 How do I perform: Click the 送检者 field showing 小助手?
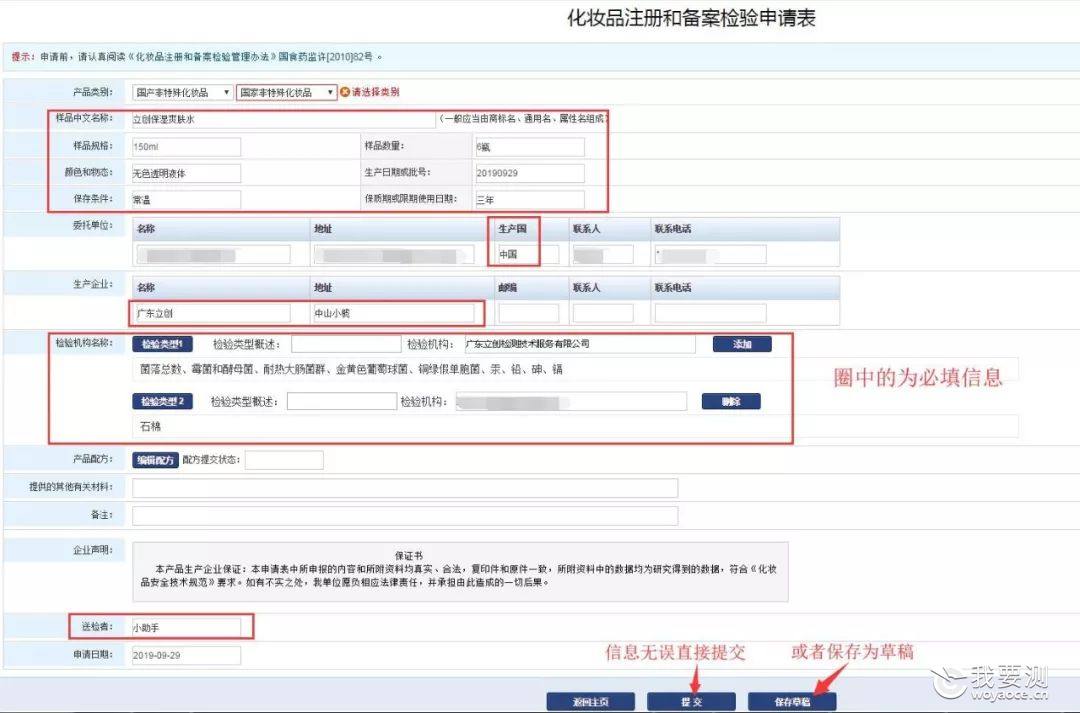pos(186,628)
